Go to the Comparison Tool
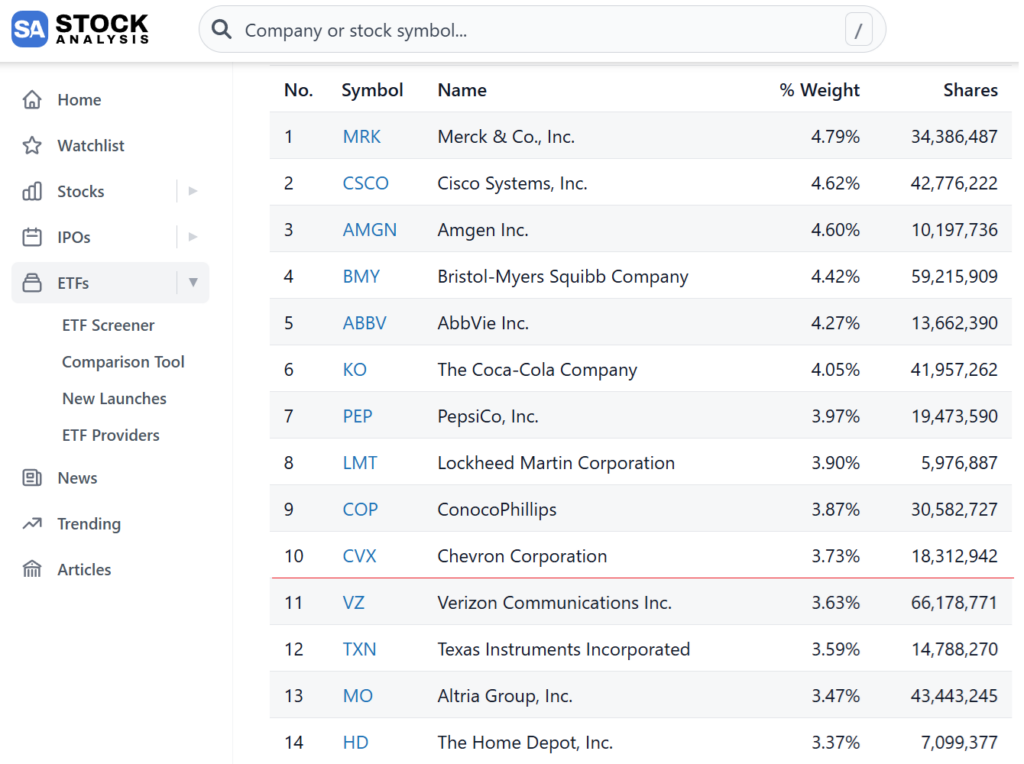Screen dimensions: 1024x764 tap(123, 362)
